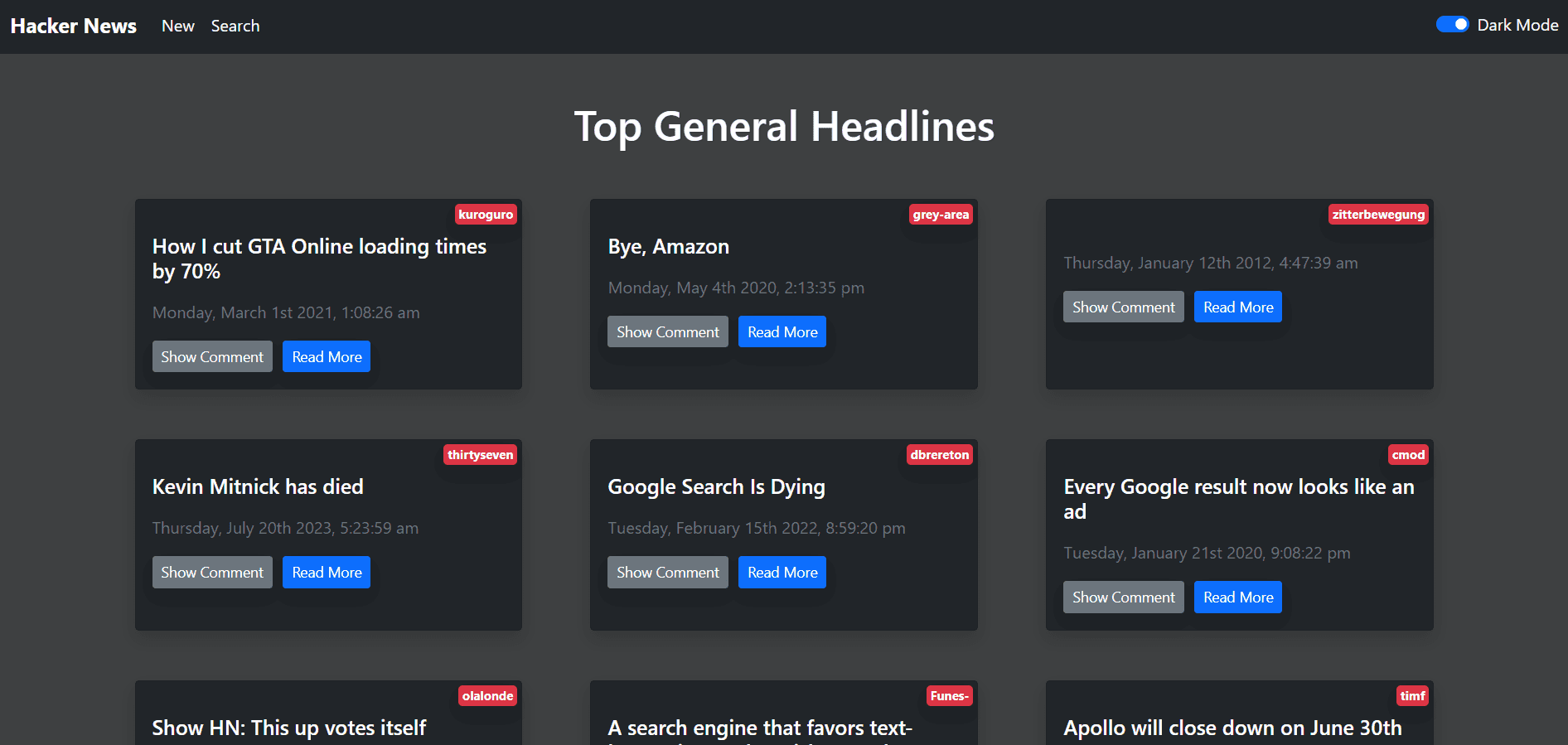Click the 'Google Search Is Dying' headline
This screenshot has height=745, width=1568.
click(x=716, y=487)
